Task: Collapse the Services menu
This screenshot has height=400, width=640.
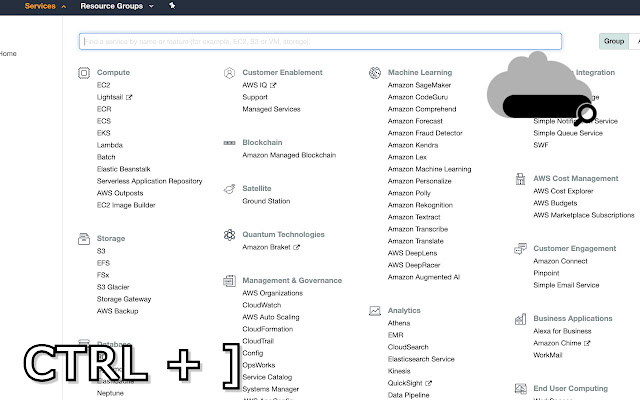Action: click(45, 6)
